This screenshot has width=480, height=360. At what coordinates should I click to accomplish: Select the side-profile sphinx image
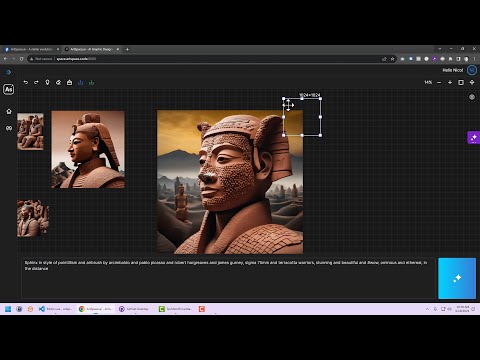pyautogui.click(x=88, y=150)
